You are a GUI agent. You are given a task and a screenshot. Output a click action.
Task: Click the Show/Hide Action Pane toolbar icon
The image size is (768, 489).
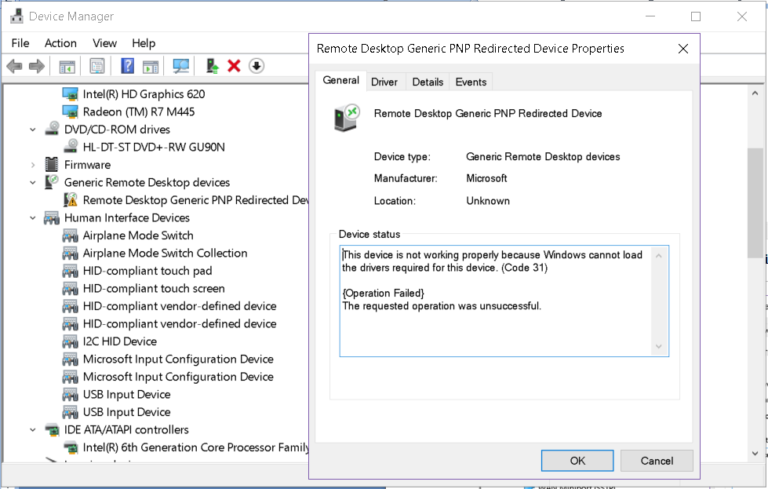150,66
